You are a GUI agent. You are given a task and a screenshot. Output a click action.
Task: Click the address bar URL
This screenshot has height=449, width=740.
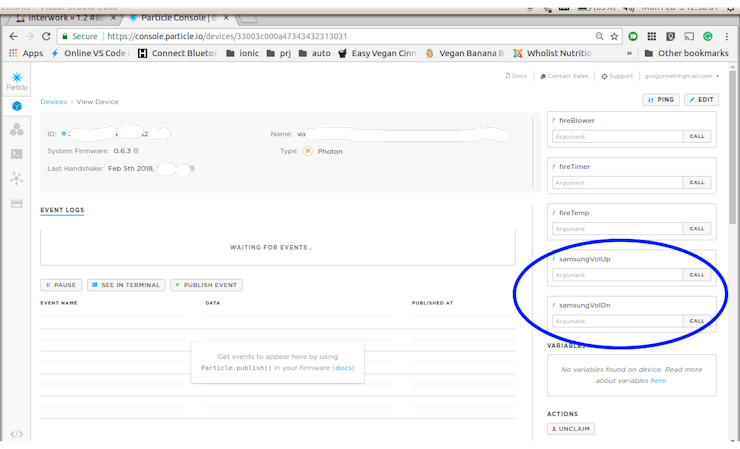227,36
